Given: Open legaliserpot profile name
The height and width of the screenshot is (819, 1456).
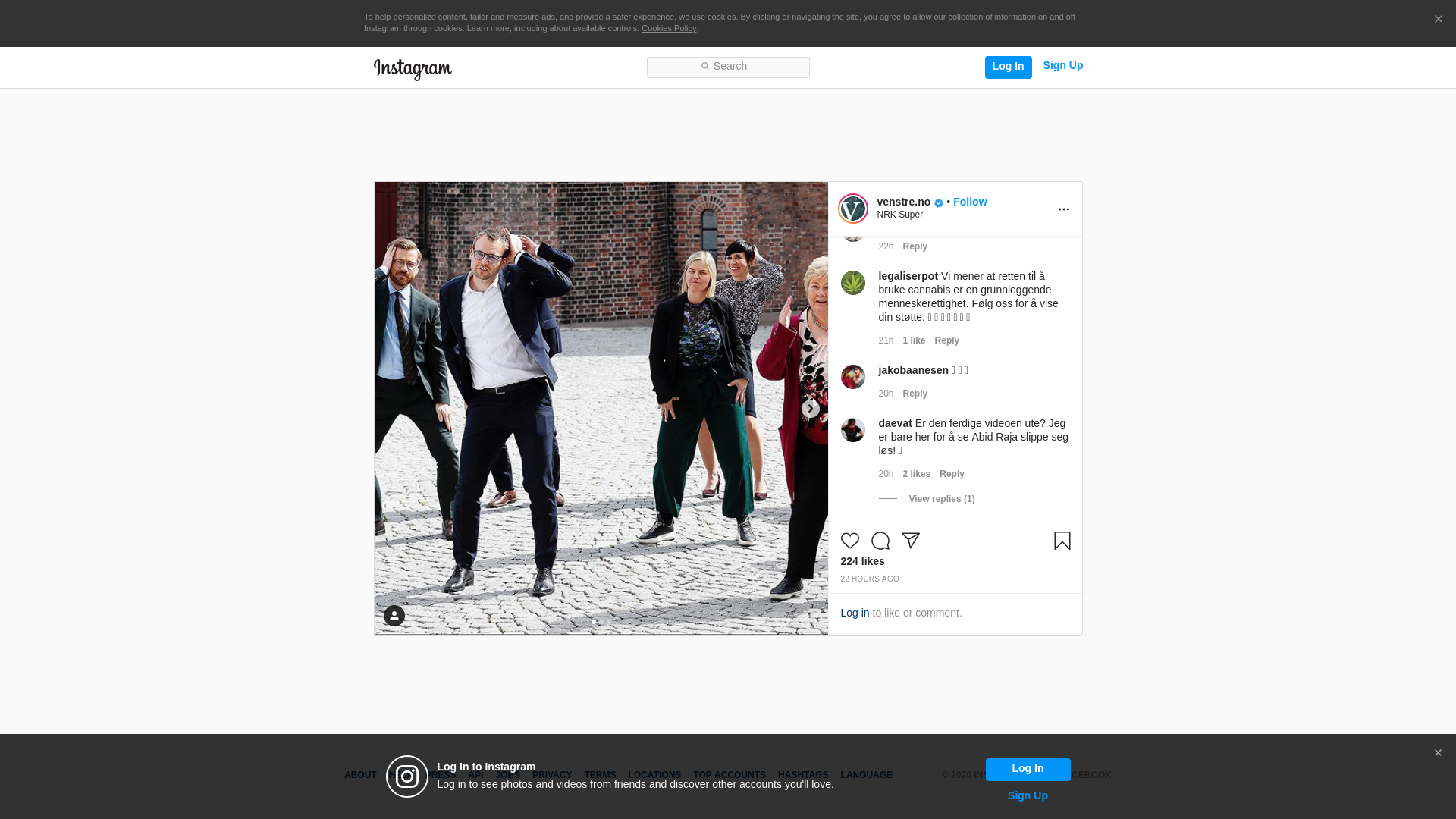Looking at the screenshot, I should point(908,276).
